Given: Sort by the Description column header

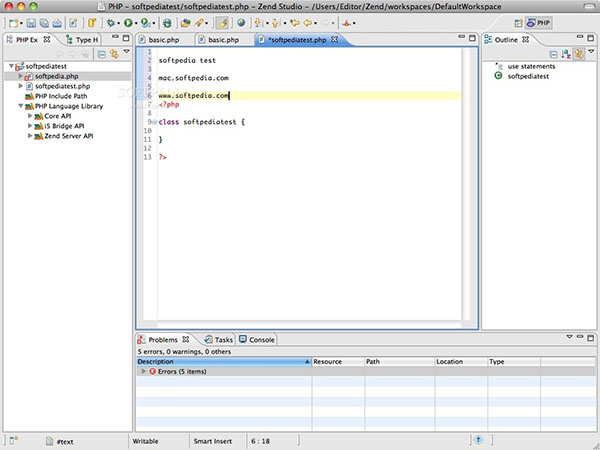Looking at the screenshot, I should (224, 362).
